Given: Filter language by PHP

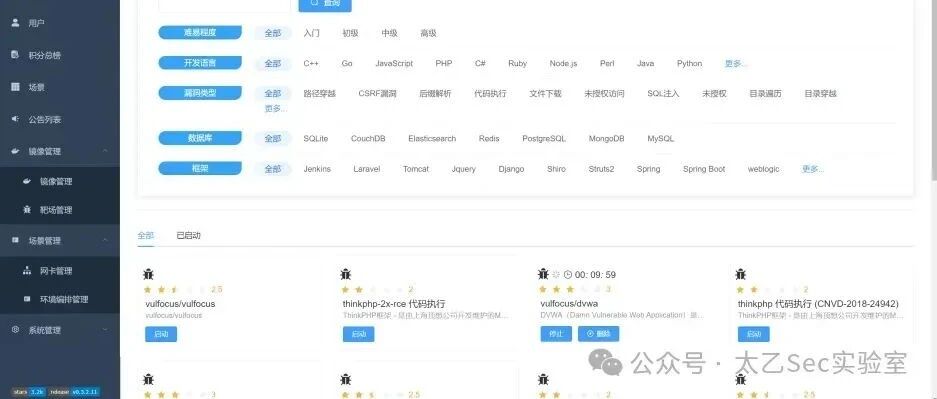Looking at the screenshot, I should pyautogui.click(x=444, y=63).
